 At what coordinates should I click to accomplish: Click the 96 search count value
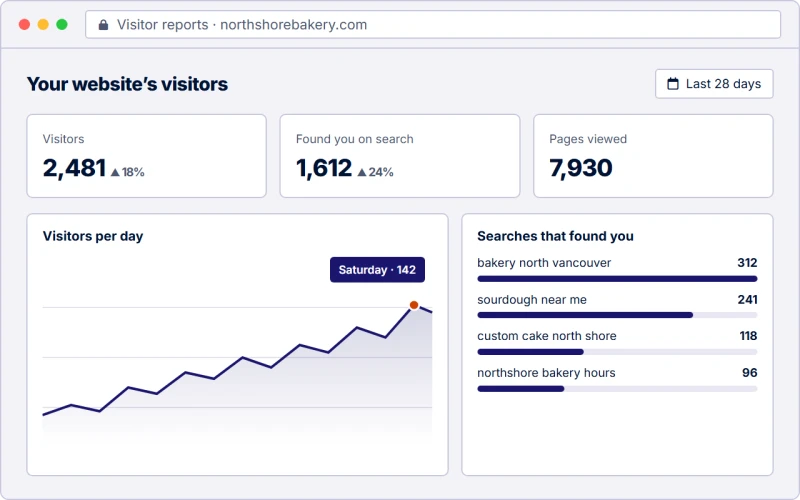coord(749,373)
